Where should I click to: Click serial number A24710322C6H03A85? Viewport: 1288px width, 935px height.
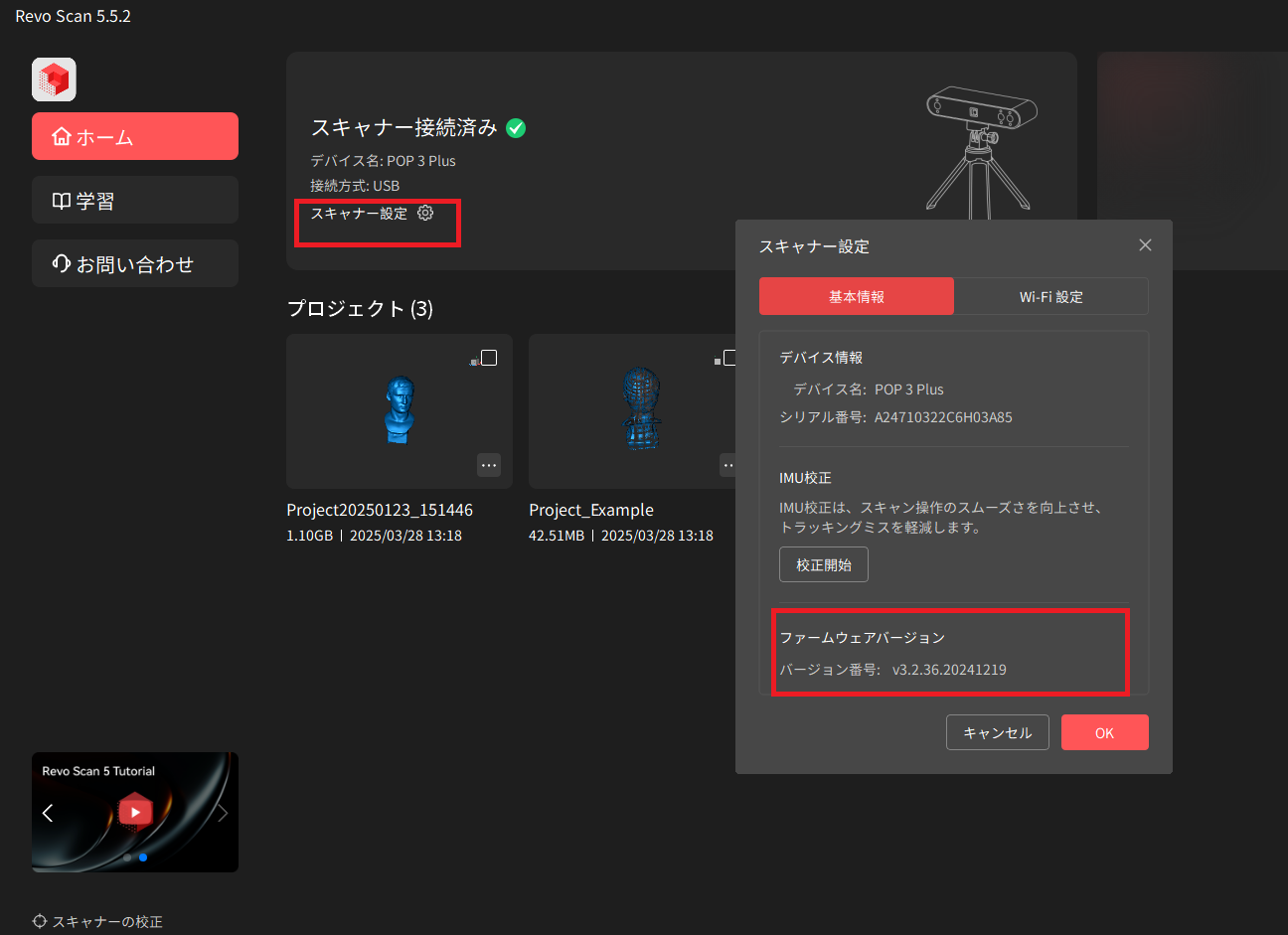pos(943,417)
